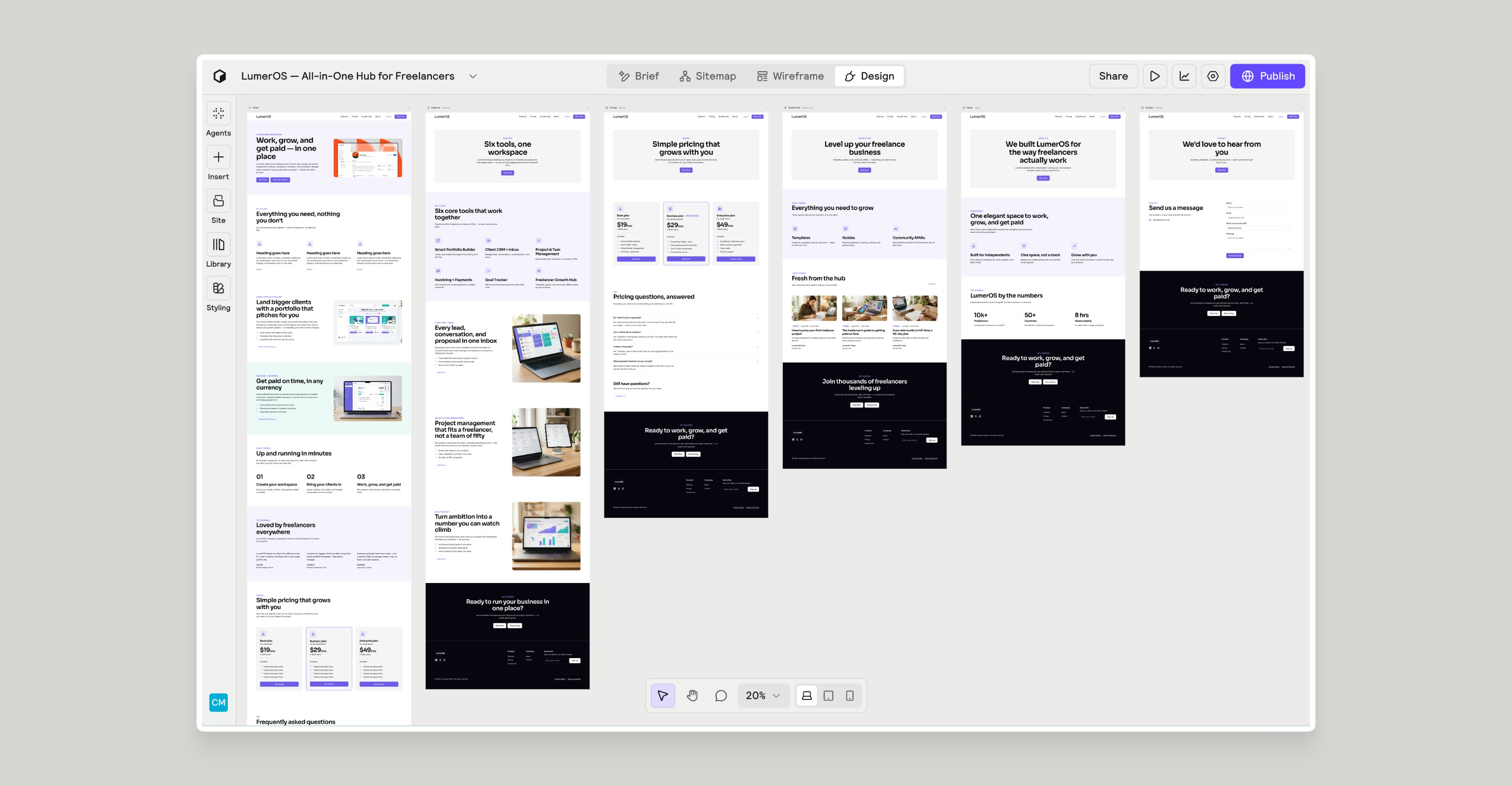Viewport: 1512px width, 786px height.
Task: Select heading 'Work, grow, and get paid — in one place'
Action: click(286, 149)
